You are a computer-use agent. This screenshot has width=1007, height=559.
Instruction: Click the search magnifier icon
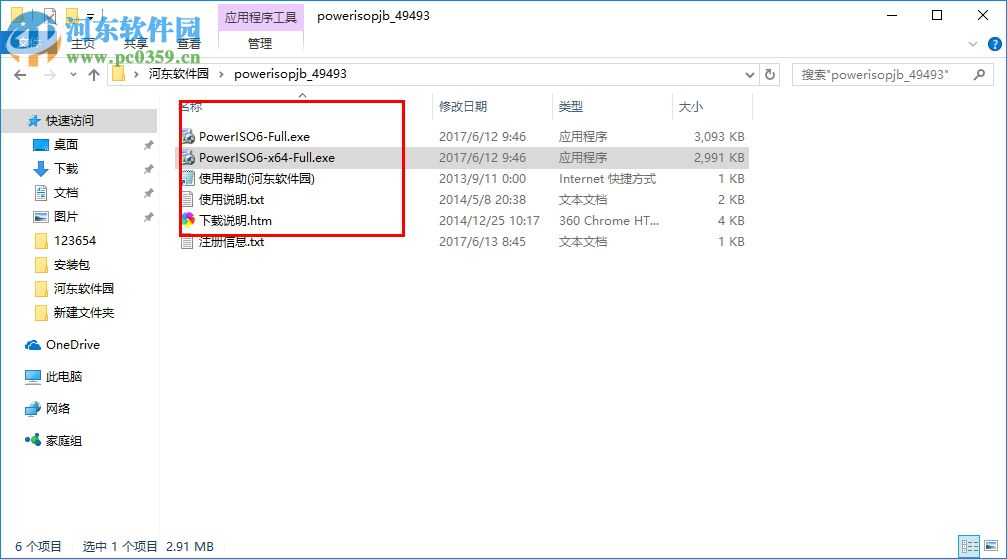(979, 75)
